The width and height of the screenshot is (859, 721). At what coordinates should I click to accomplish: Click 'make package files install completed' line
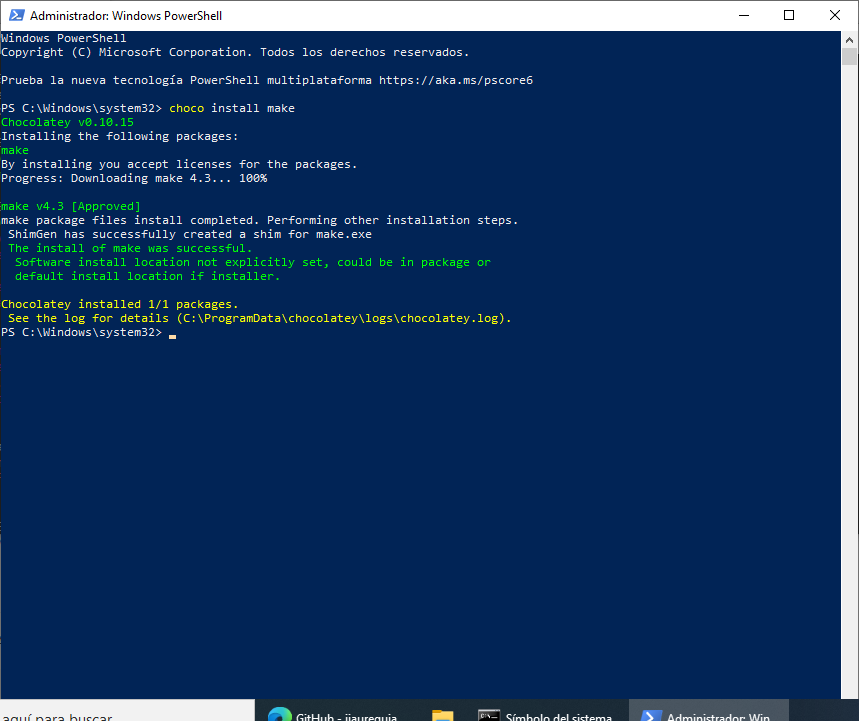pyautogui.click(x=260, y=220)
